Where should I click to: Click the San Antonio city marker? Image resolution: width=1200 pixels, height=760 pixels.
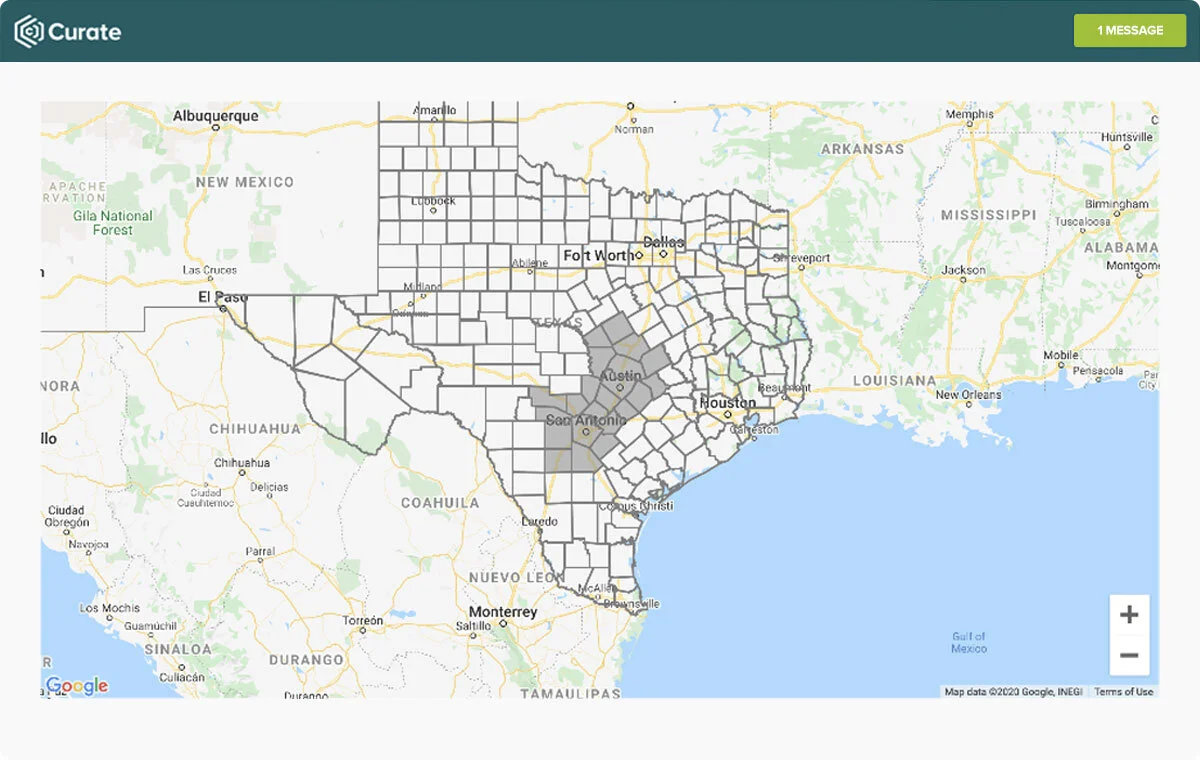[x=585, y=433]
